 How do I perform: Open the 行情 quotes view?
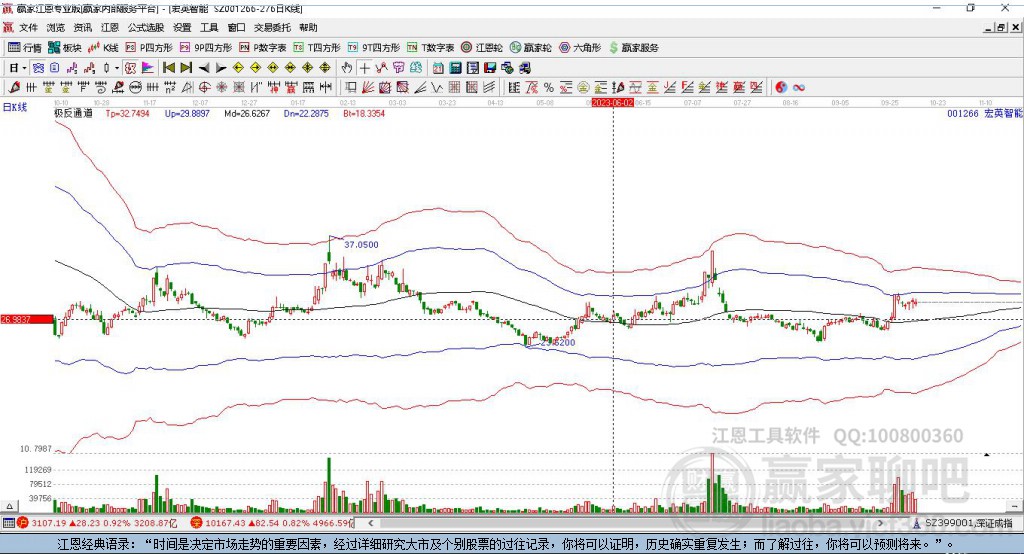(x=25, y=48)
